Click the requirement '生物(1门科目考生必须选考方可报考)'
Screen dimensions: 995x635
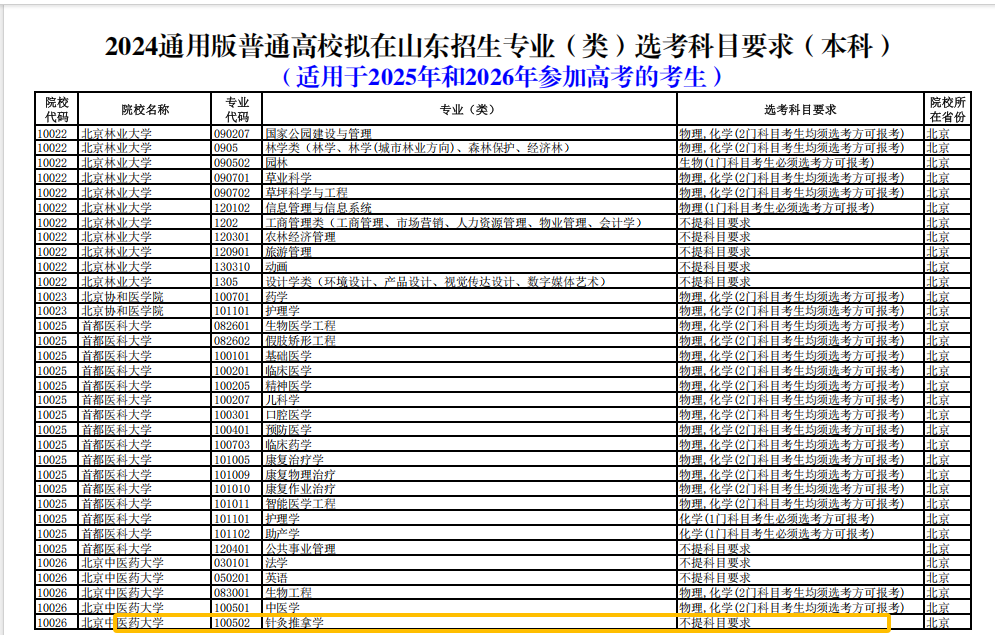pos(777,162)
